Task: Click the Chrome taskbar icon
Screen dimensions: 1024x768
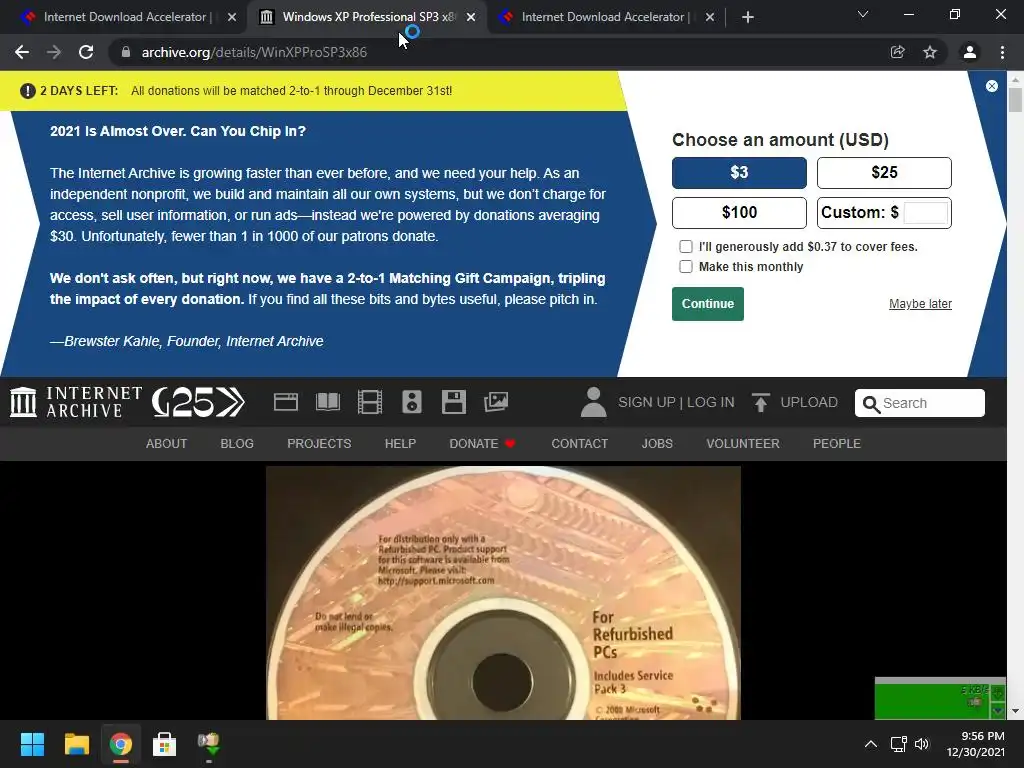Action: [120, 744]
